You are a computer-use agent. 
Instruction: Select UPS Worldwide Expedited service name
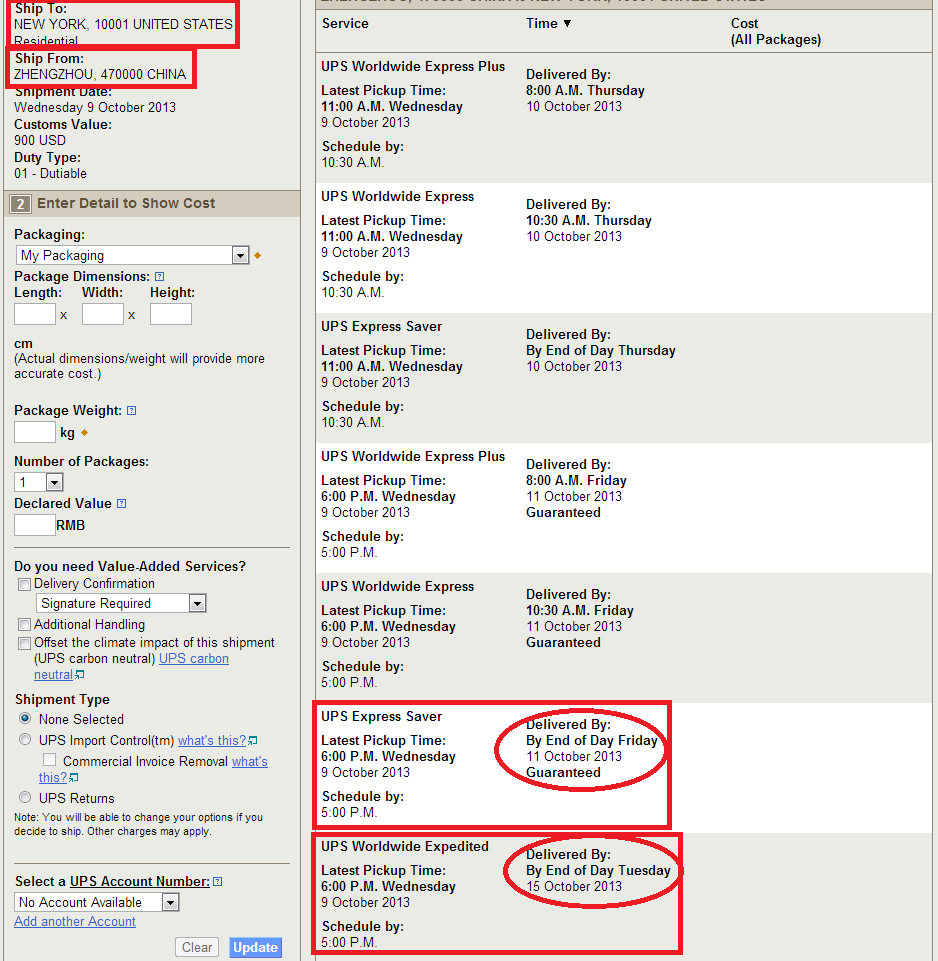click(x=405, y=846)
